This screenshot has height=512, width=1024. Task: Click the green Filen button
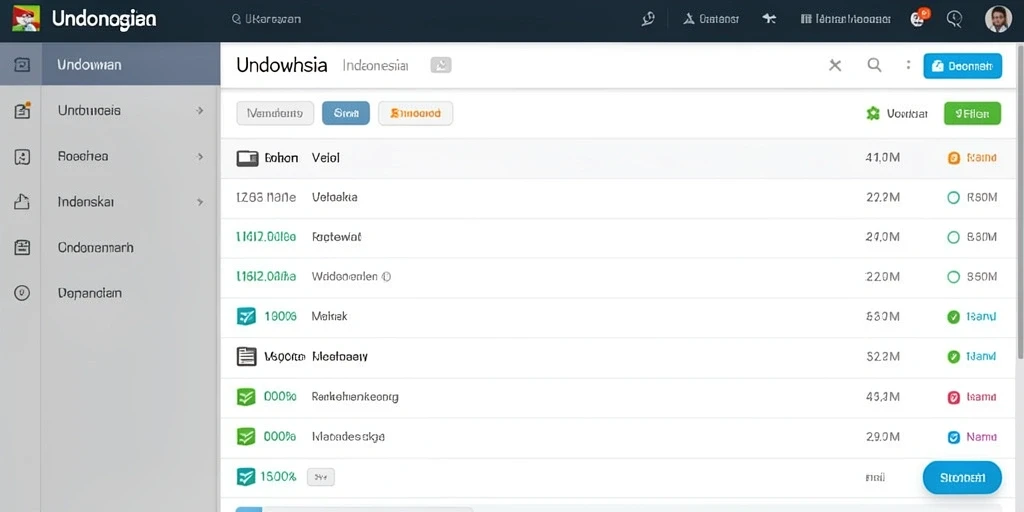[972, 114]
